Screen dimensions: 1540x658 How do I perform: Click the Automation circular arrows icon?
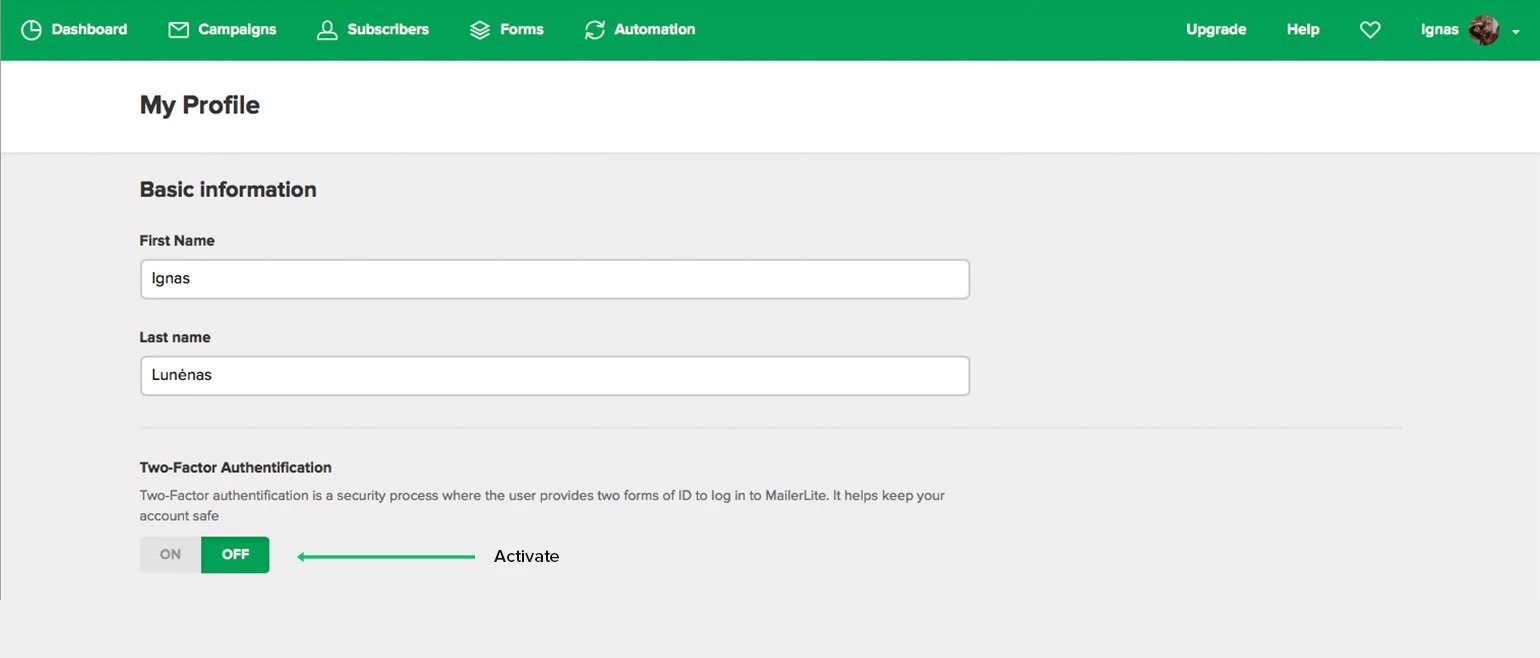point(595,30)
